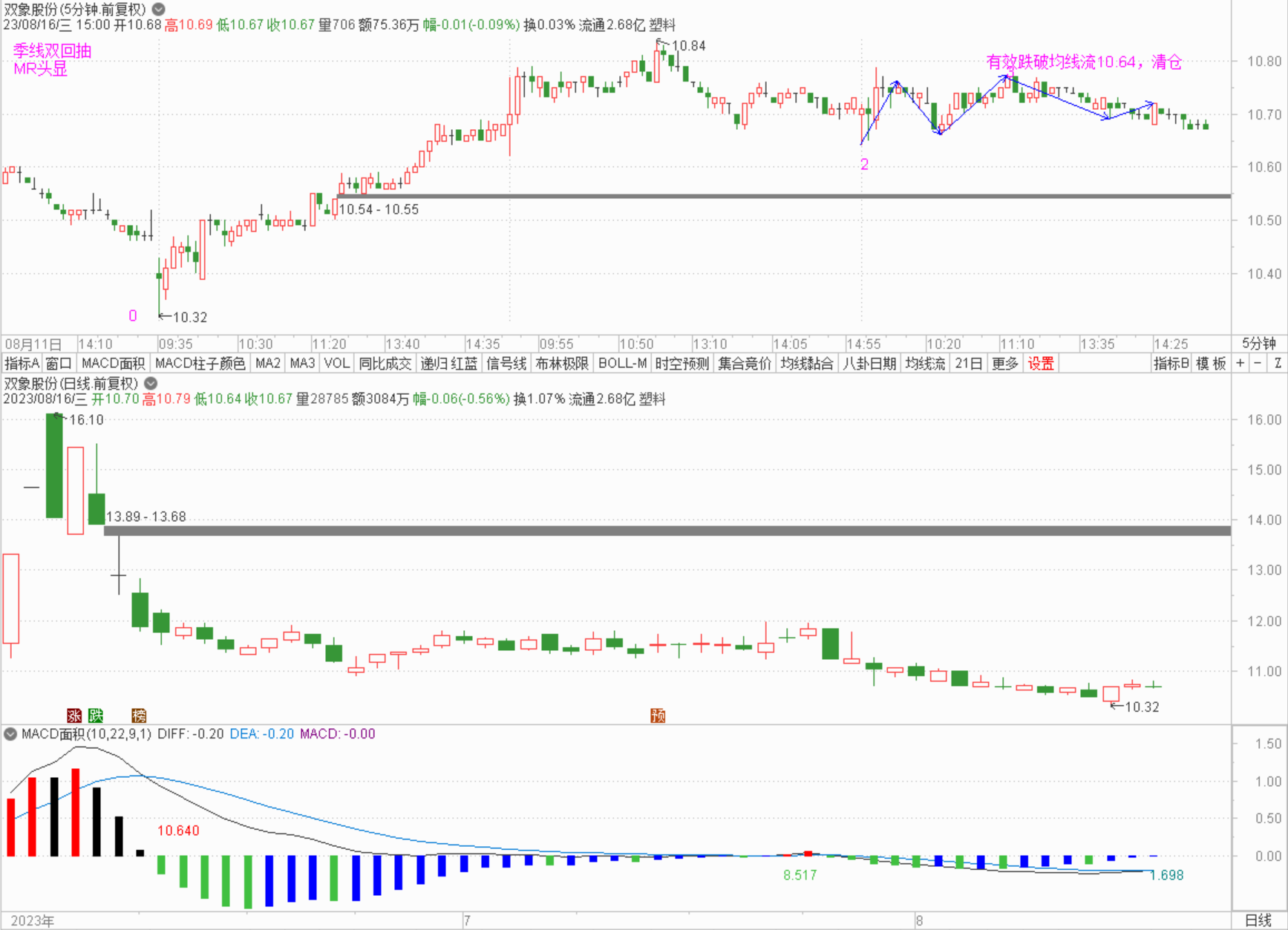Viewport: 1288px width, 930px height.
Task: Click the red 涨 marker icon
Action: pyautogui.click(x=74, y=715)
